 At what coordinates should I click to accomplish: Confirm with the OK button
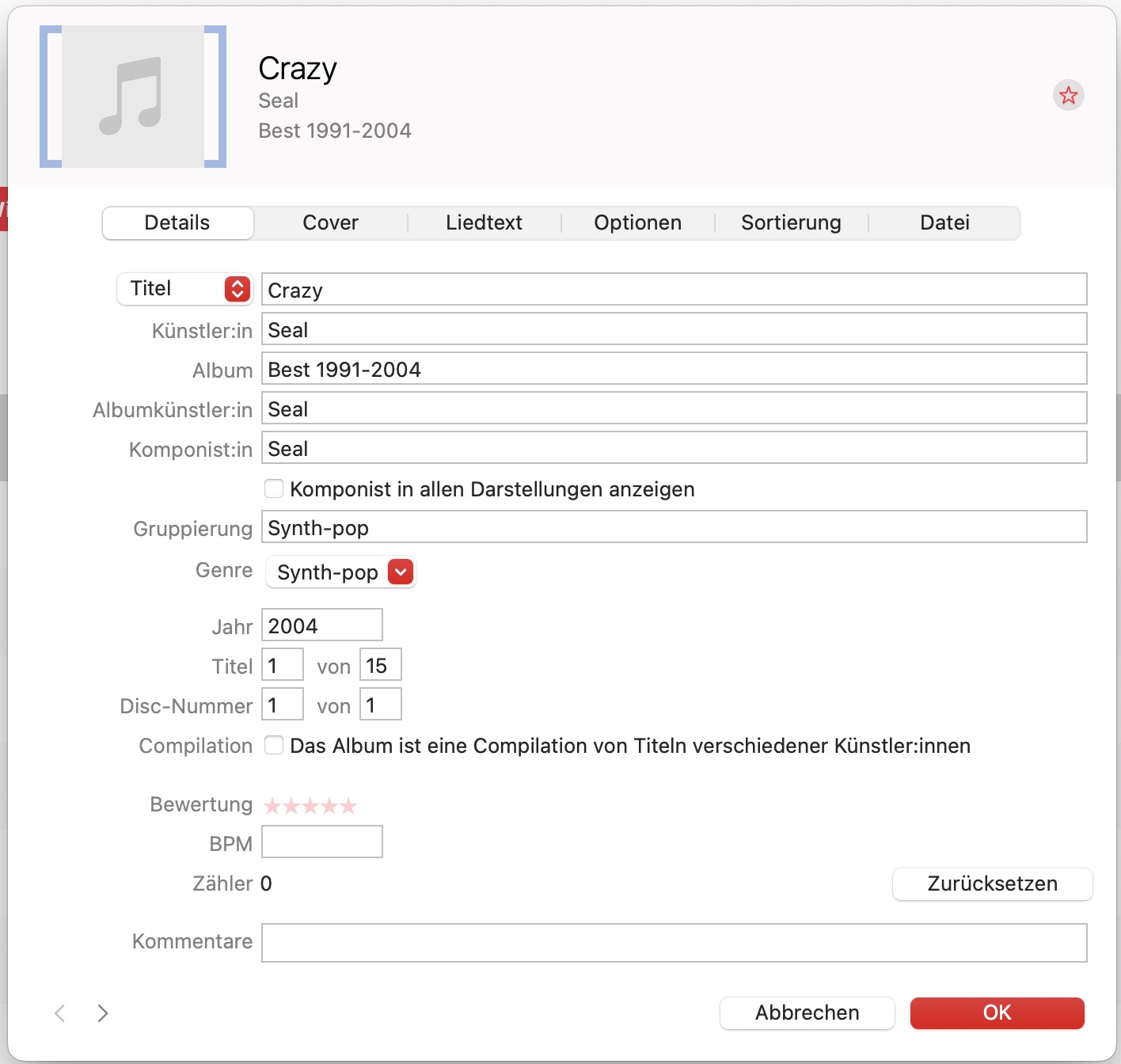pos(997,1013)
